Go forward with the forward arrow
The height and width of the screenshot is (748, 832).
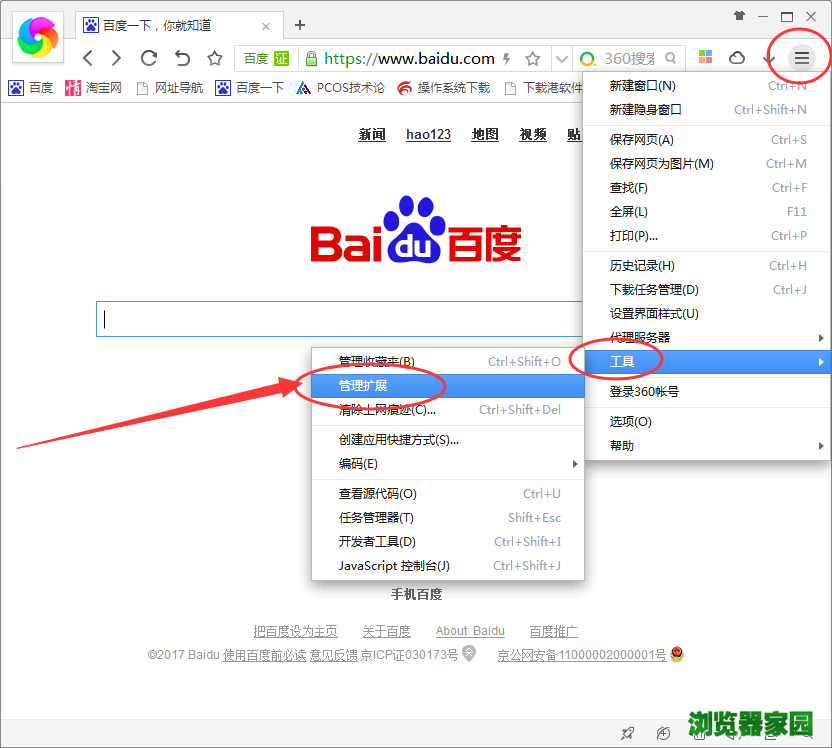coord(116,58)
